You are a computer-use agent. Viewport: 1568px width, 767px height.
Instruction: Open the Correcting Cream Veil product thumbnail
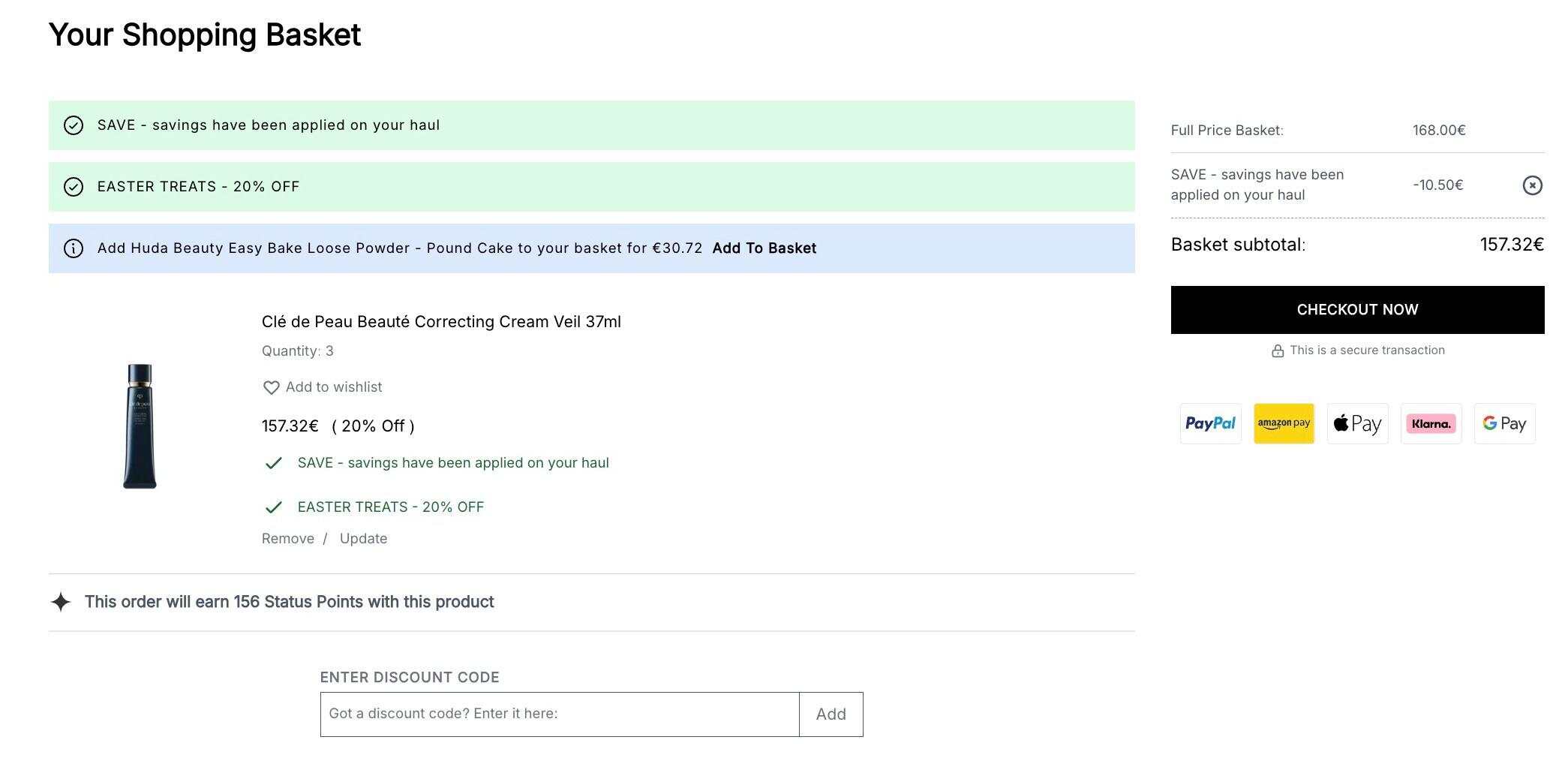coord(140,426)
